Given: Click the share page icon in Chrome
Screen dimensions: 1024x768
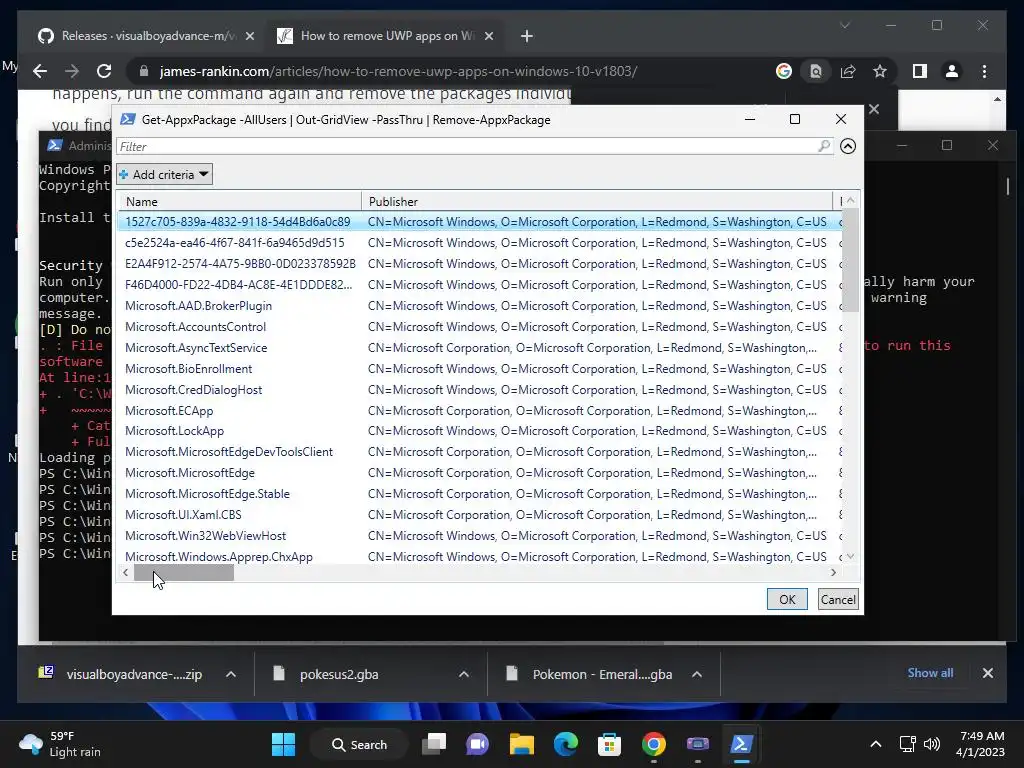Looking at the screenshot, I should coord(848,71).
